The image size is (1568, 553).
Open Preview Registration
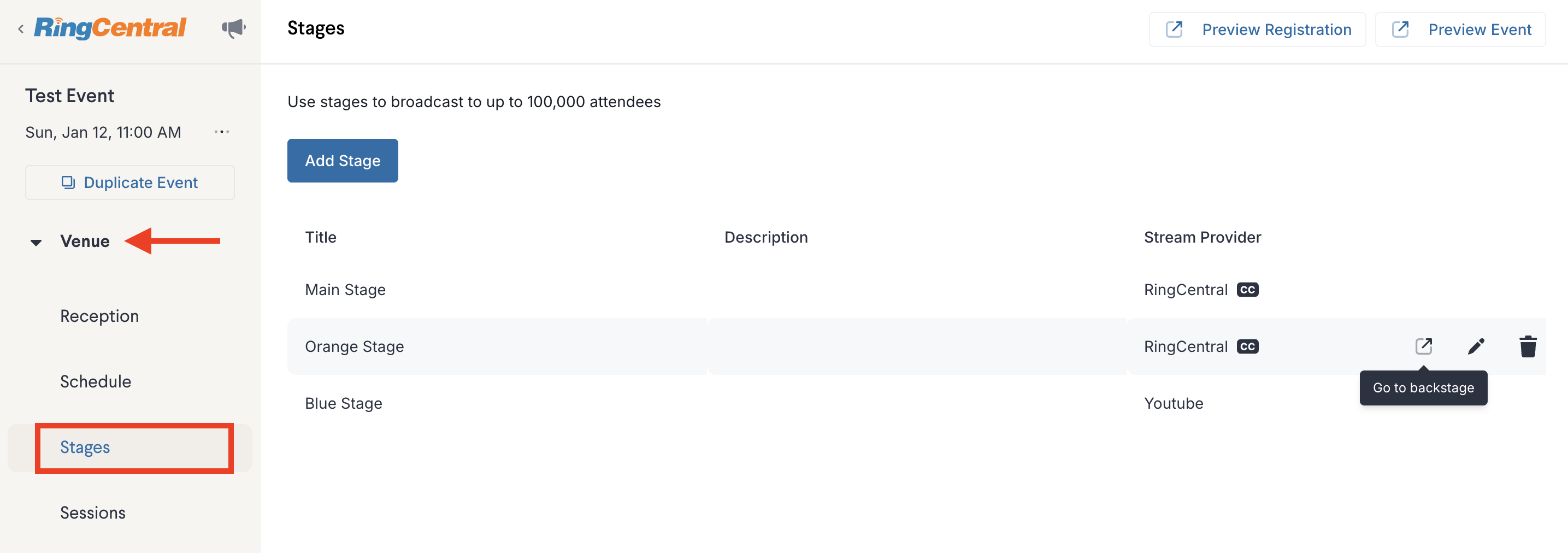[1257, 29]
